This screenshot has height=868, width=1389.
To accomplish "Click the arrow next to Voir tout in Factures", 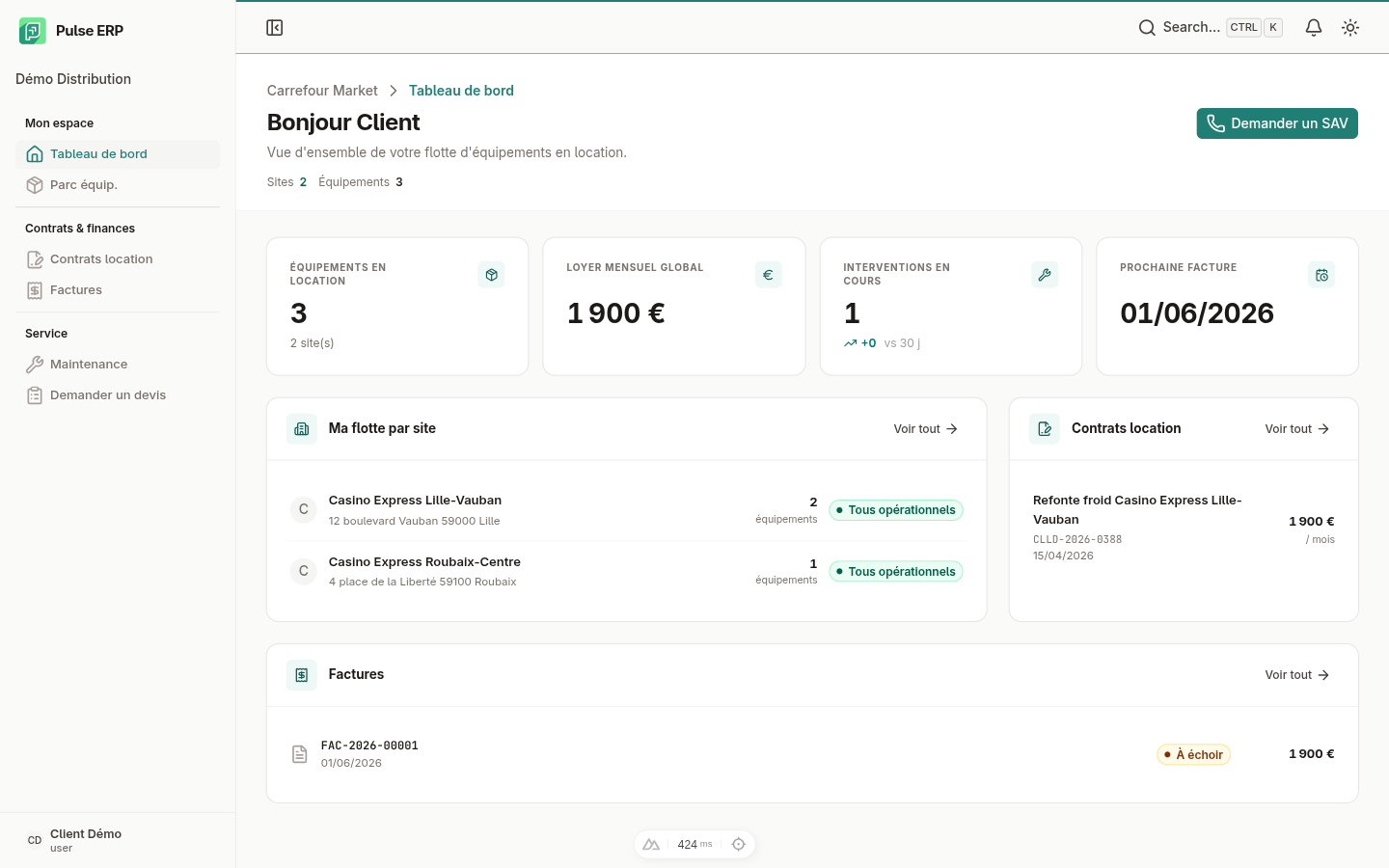I will [1323, 675].
